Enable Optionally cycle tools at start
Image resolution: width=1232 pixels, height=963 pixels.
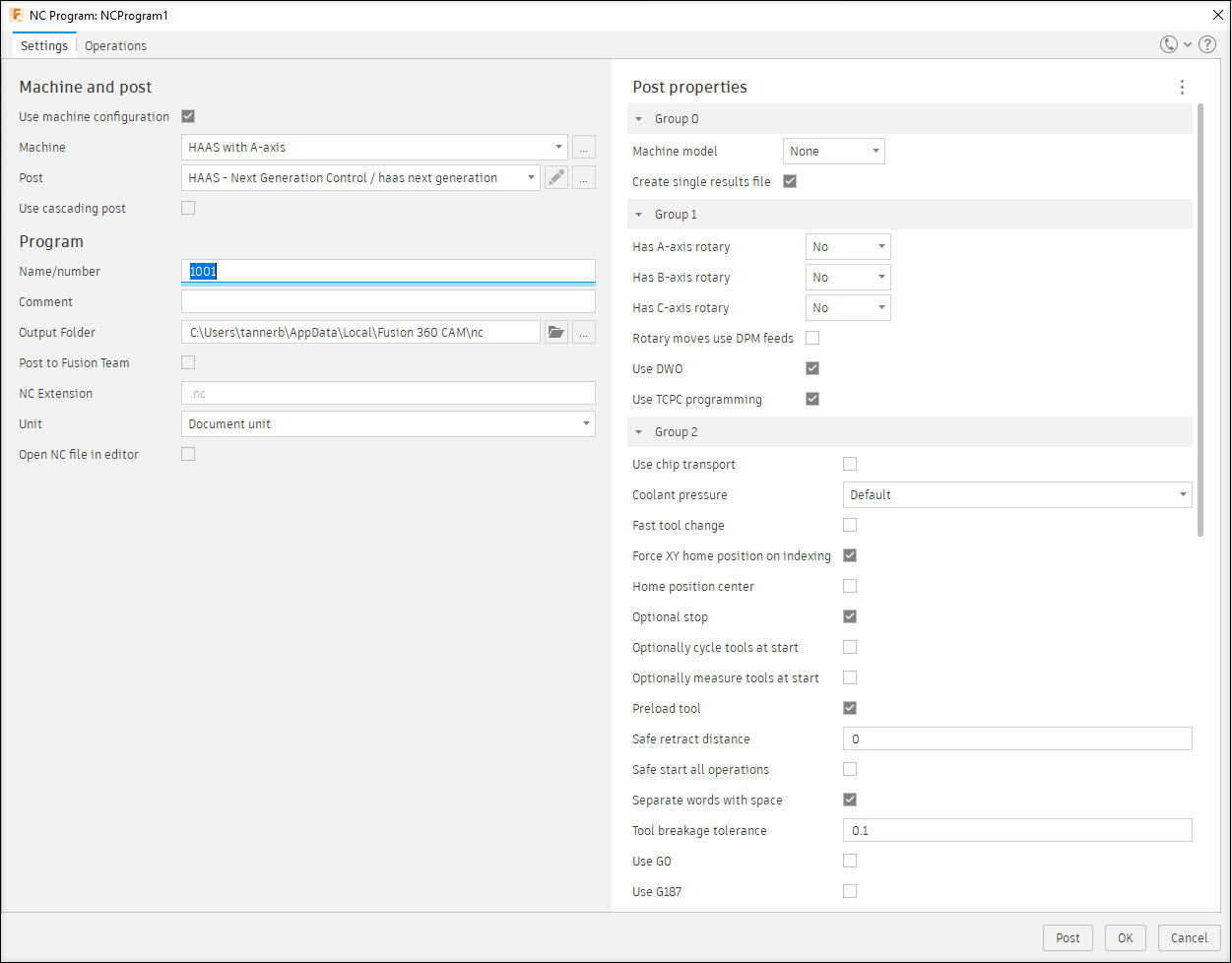(x=850, y=647)
